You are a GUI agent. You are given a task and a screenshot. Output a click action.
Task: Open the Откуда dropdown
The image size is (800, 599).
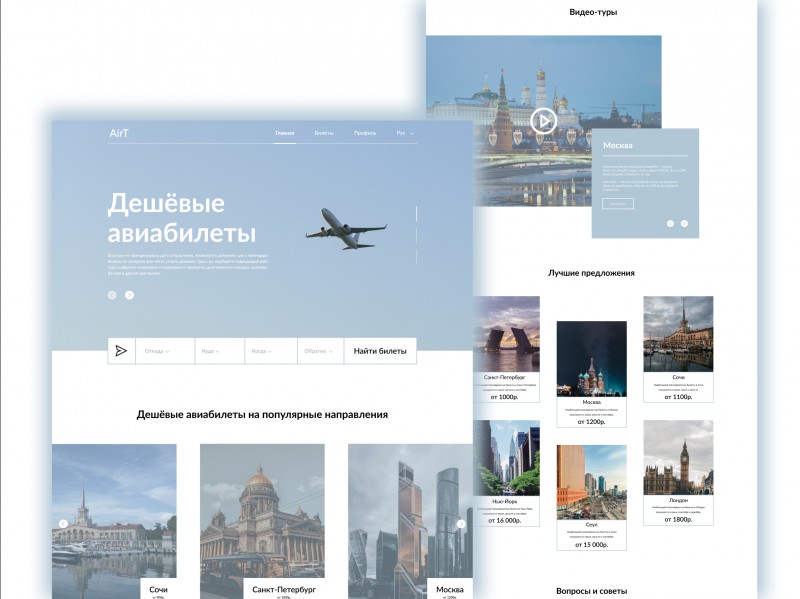coord(165,351)
